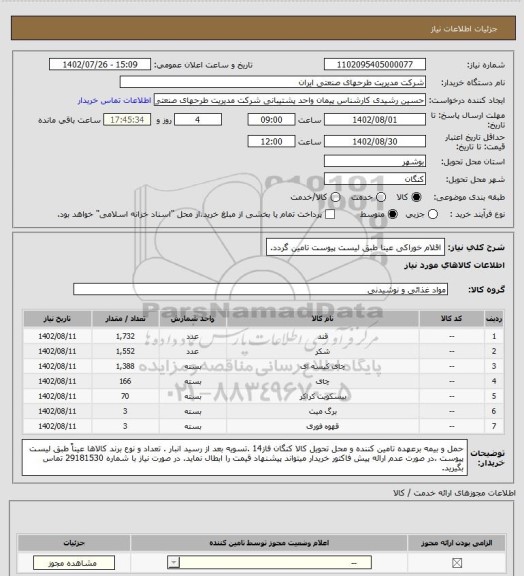Click the مشاهده مجوز button
The width and height of the screenshot is (524, 576).
click(73, 563)
